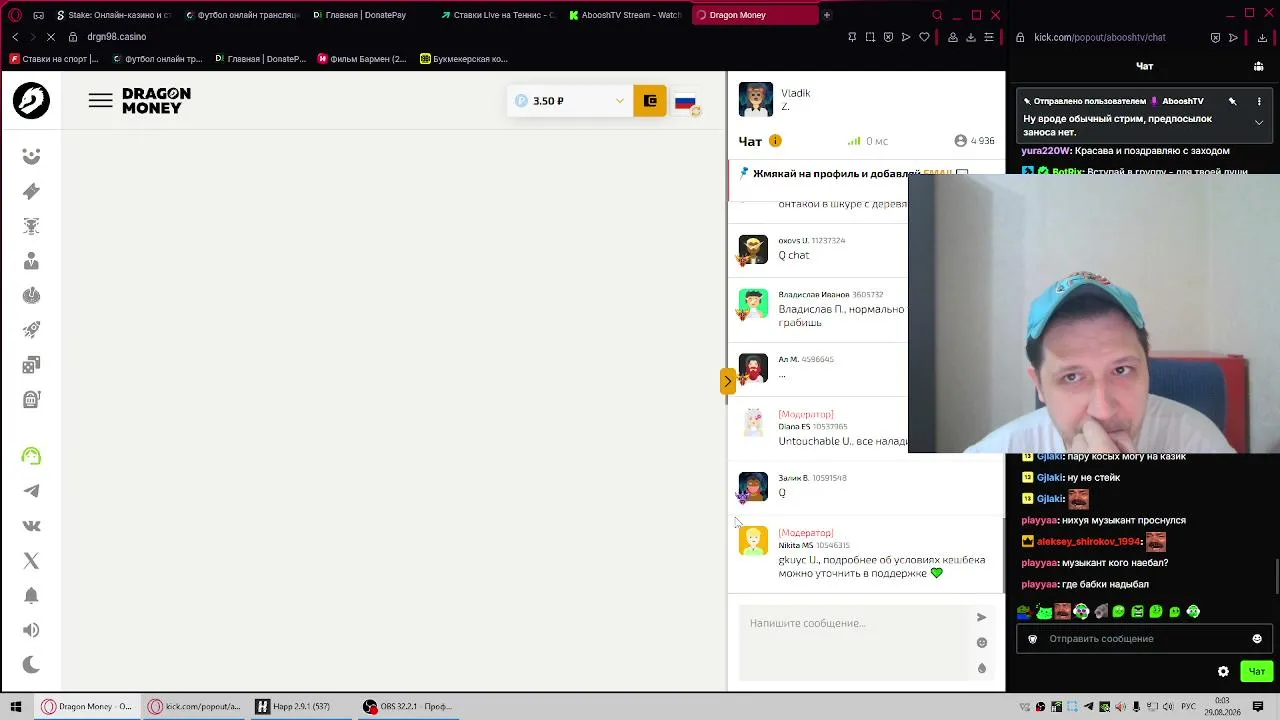This screenshot has height=720, width=1280.
Task: Open the 'Ставки на спорт' bookmark
Action: 54,59
